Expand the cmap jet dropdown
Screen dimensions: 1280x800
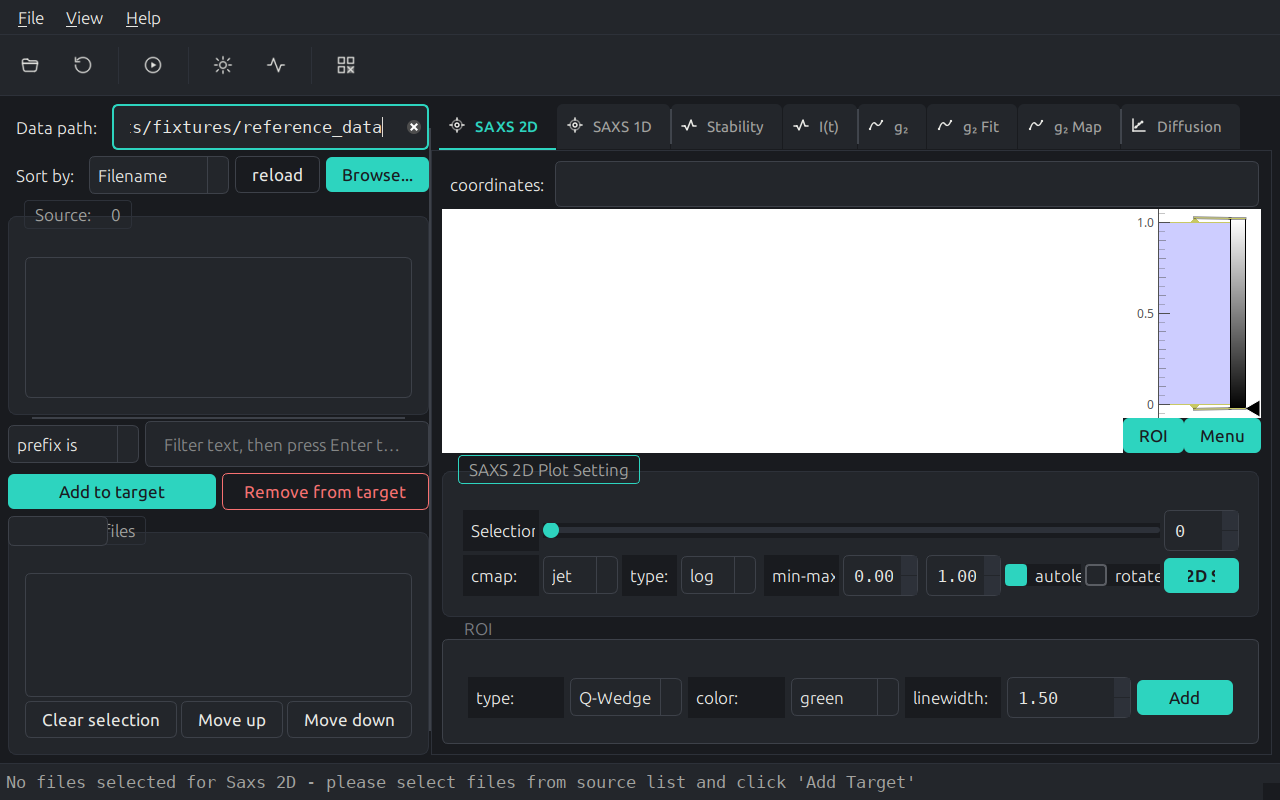(580, 576)
